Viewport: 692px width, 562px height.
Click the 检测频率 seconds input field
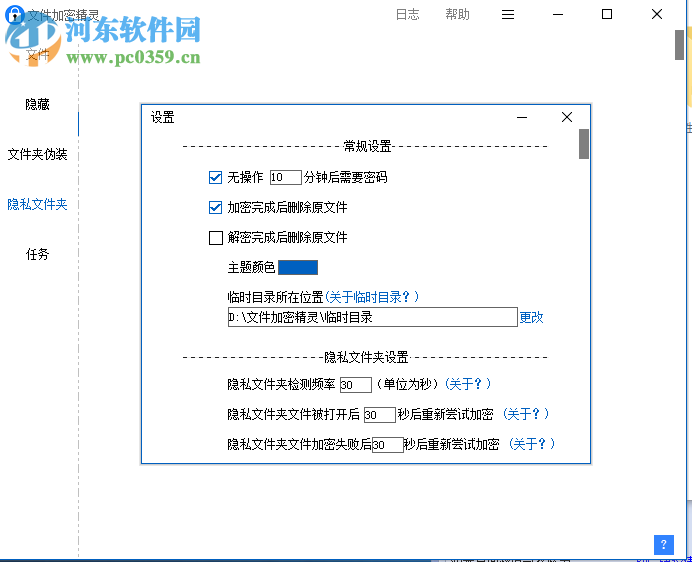click(356, 385)
